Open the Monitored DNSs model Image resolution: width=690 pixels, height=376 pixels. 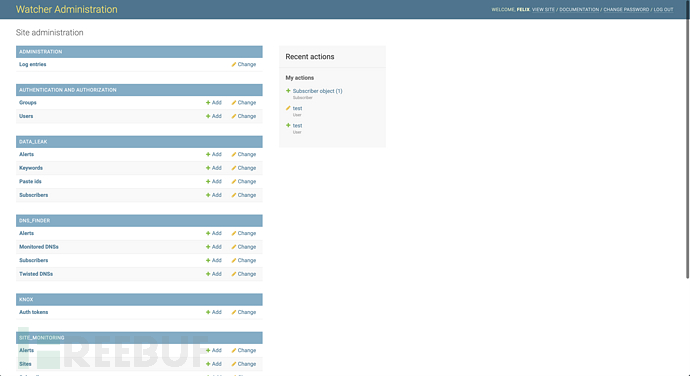point(39,247)
